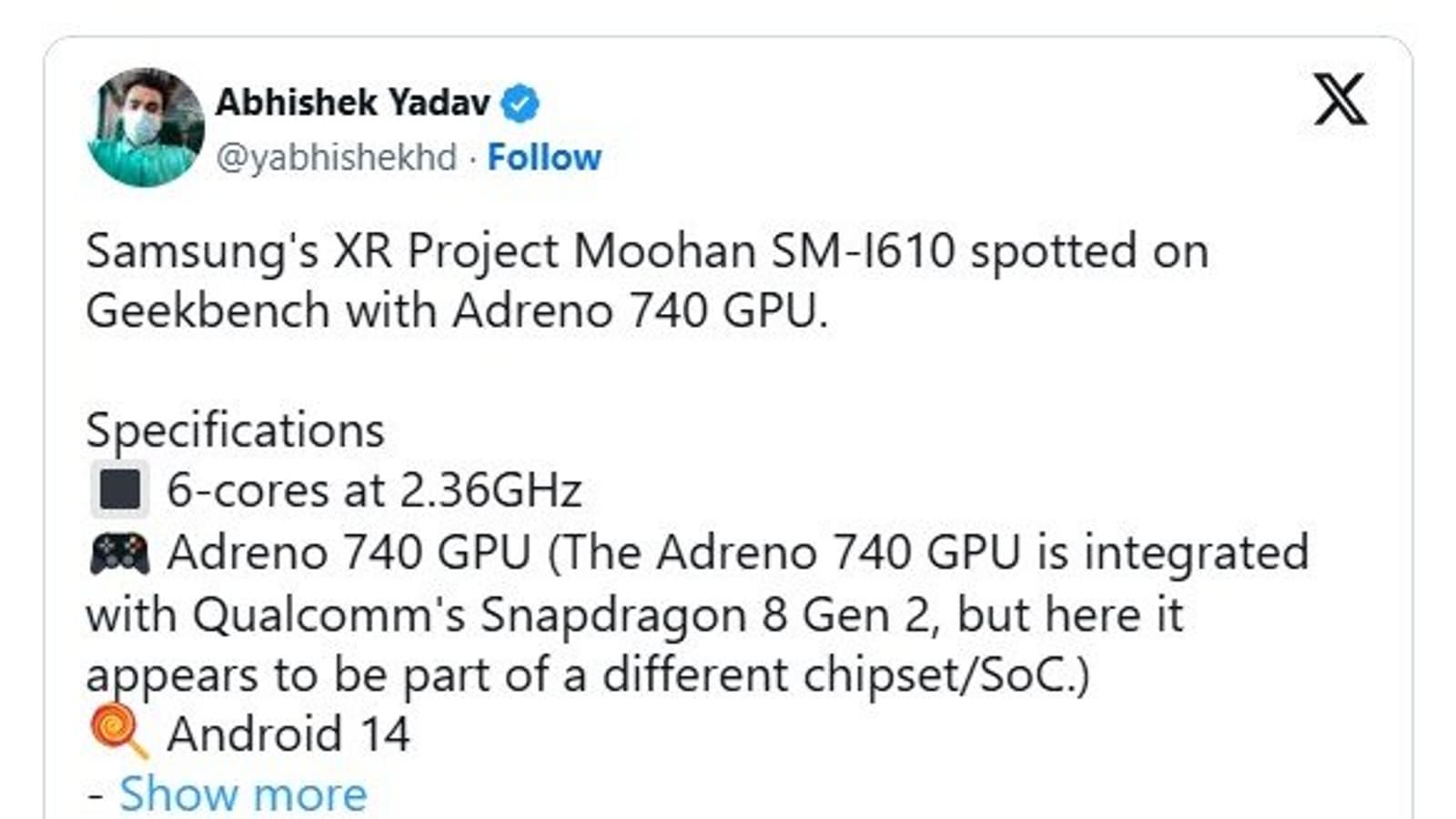Open Abhishek Yadav's profile picture
The height and width of the screenshot is (819, 1456).
point(146,127)
